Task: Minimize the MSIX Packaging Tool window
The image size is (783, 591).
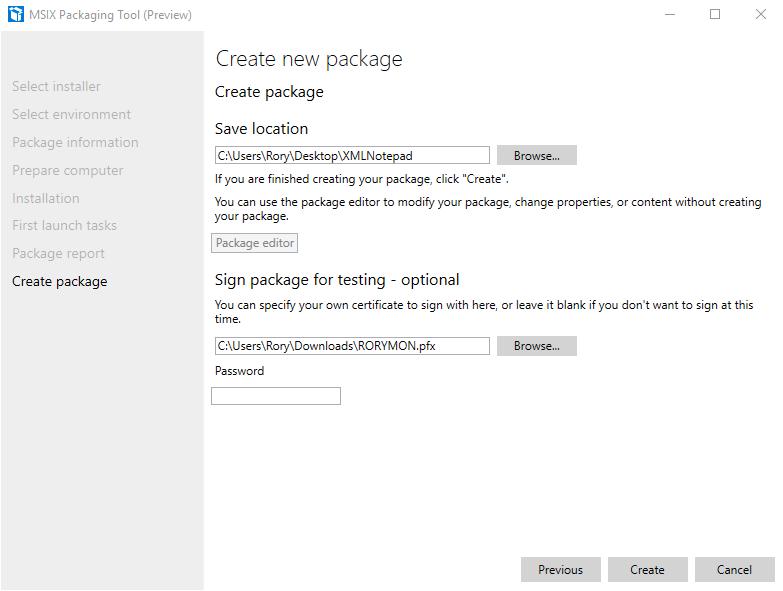Action: click(670, 14)
